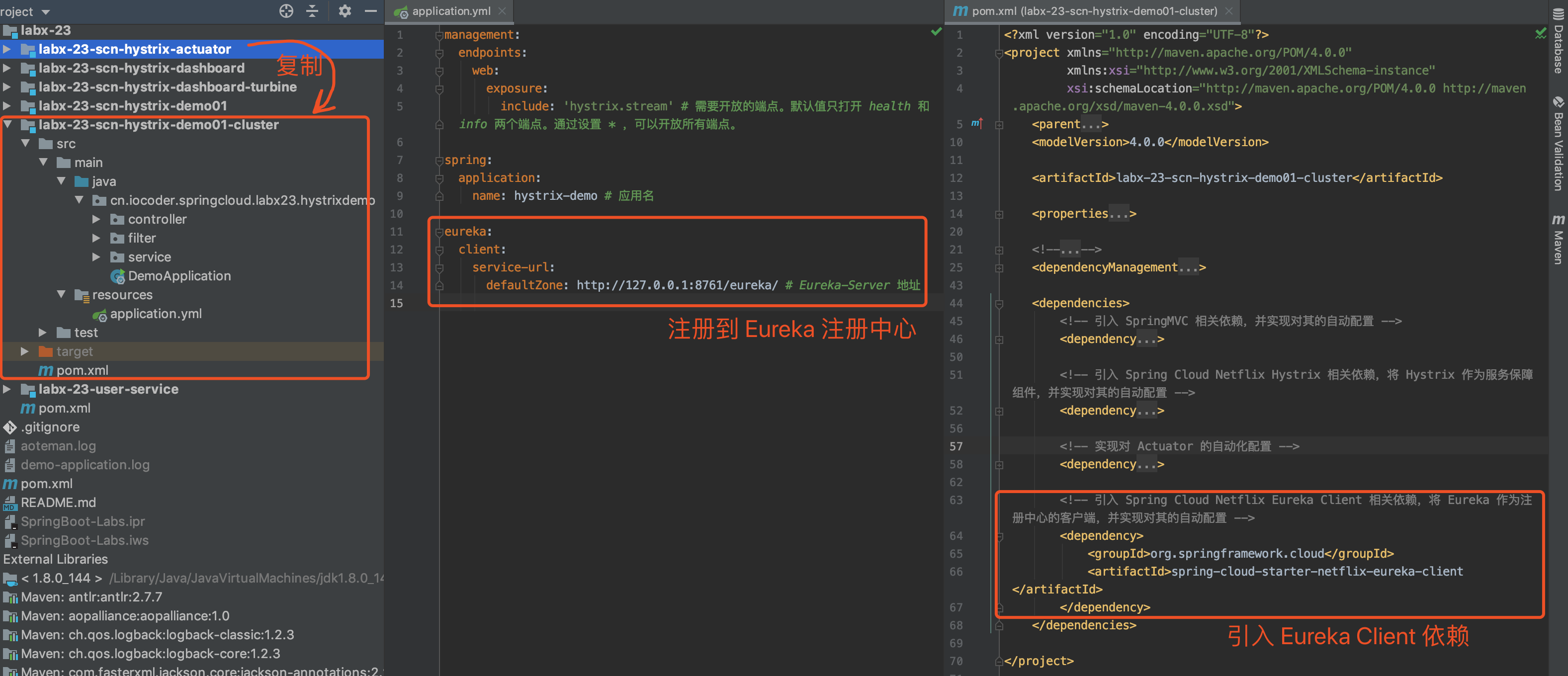Click the parent override gutter icon on line 5
The width and height of the screenshot is (1568, 676).
tap(977, 123)
